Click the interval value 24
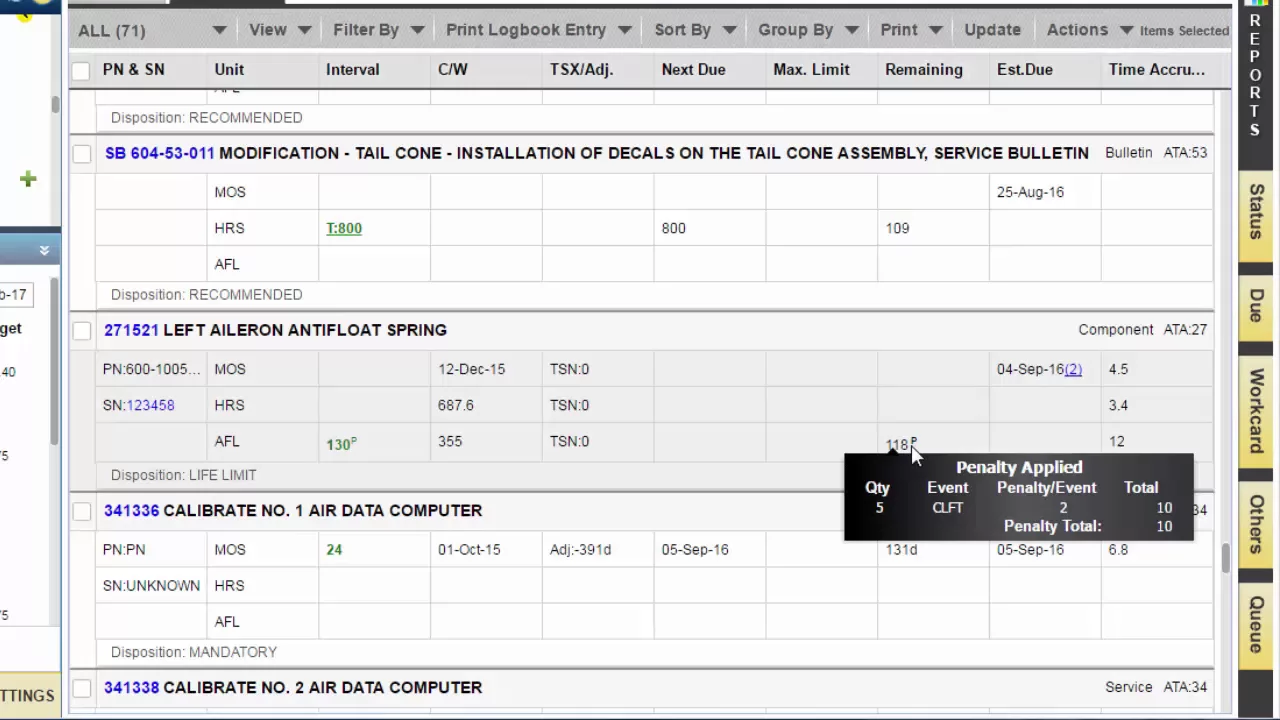 [x=334, y=550]
